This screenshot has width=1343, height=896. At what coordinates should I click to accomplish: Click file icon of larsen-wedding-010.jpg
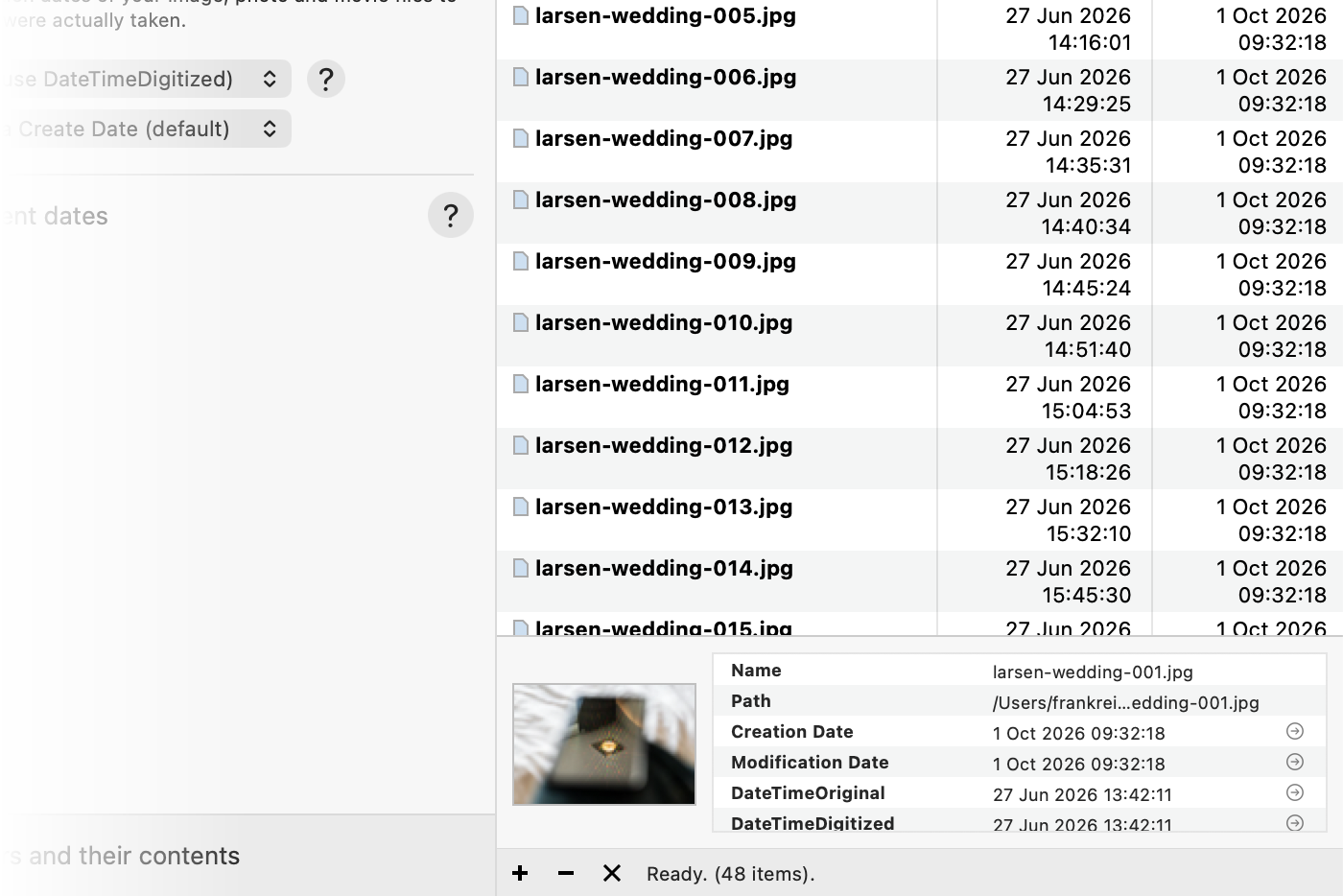tap(521, 322)
